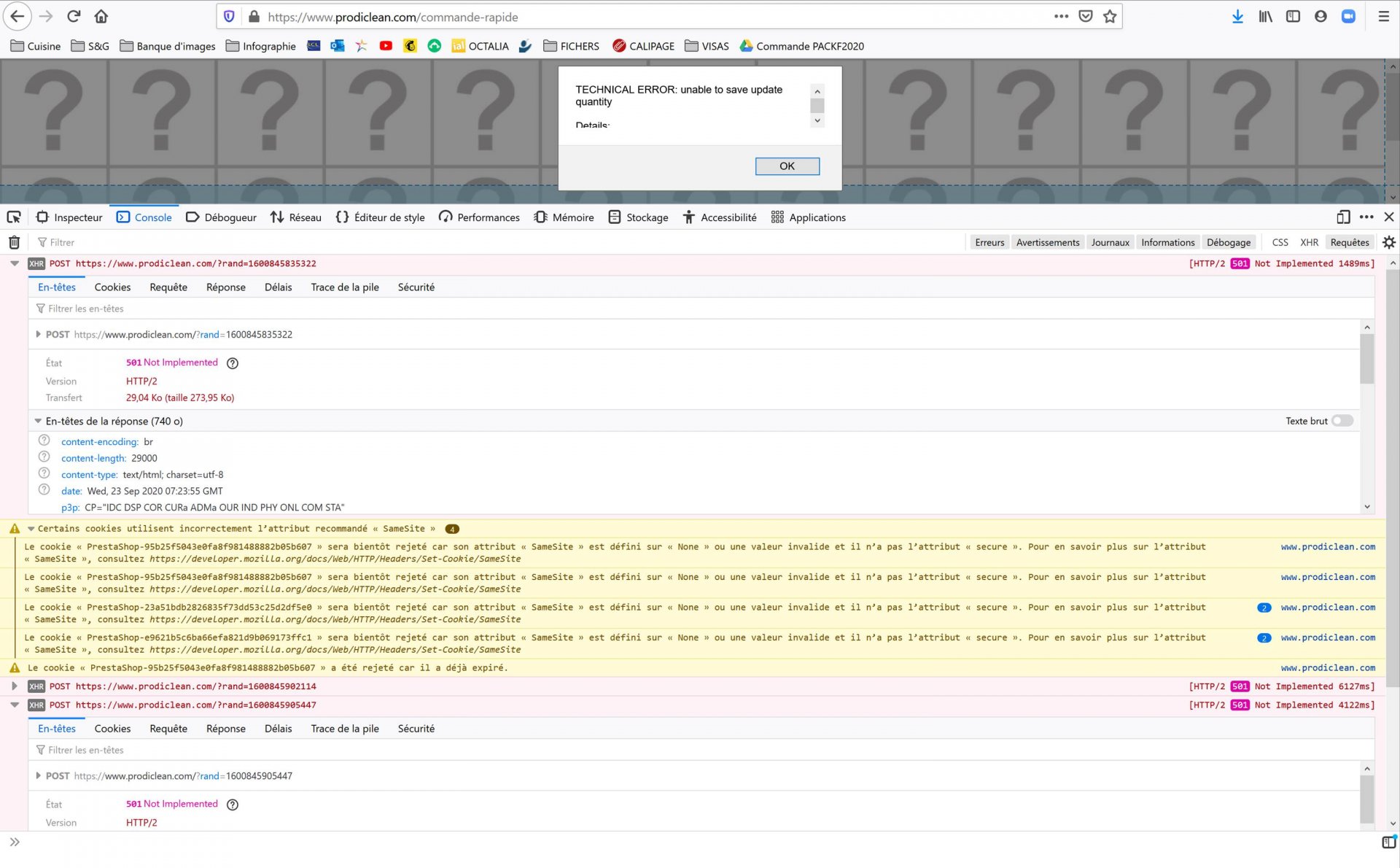The height and width of the screenshot is (868, 1400).
Task: Open the www.prodiclean.com source link on the expired cookie warning
Action: click(1328, 668)
